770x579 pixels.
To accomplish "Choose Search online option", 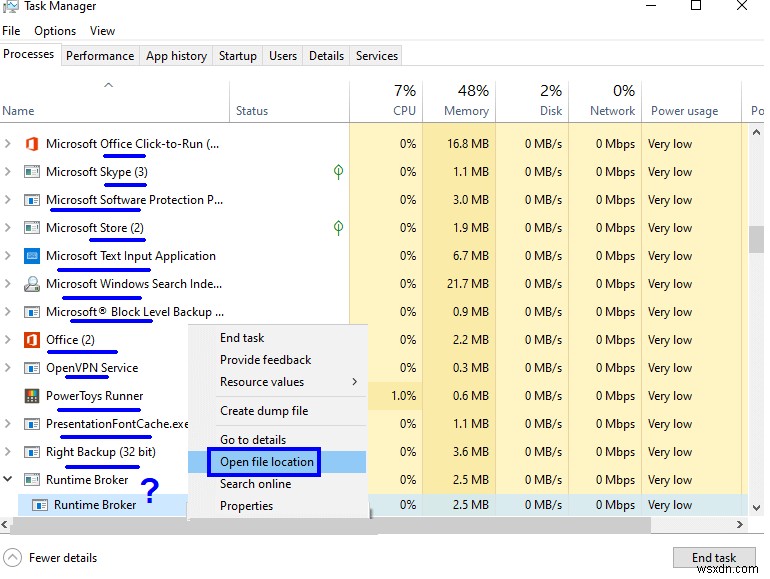I will [277, 484].
